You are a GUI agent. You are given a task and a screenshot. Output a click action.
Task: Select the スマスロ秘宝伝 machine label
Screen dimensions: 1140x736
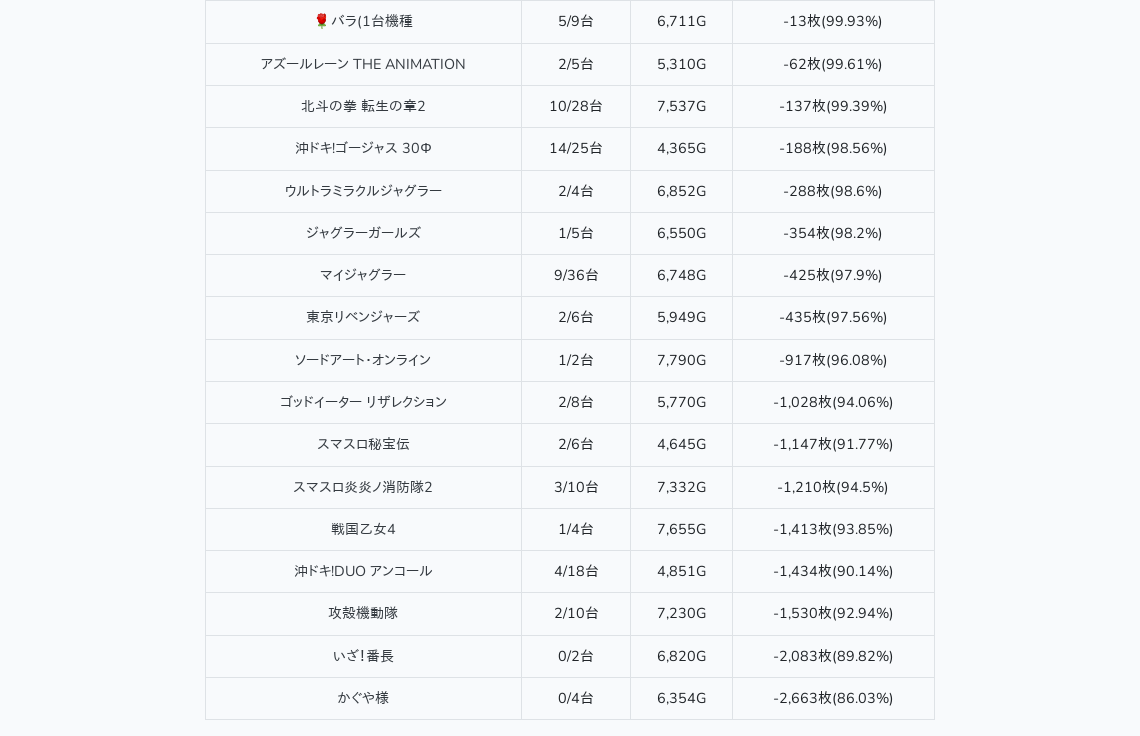[363, 444]
